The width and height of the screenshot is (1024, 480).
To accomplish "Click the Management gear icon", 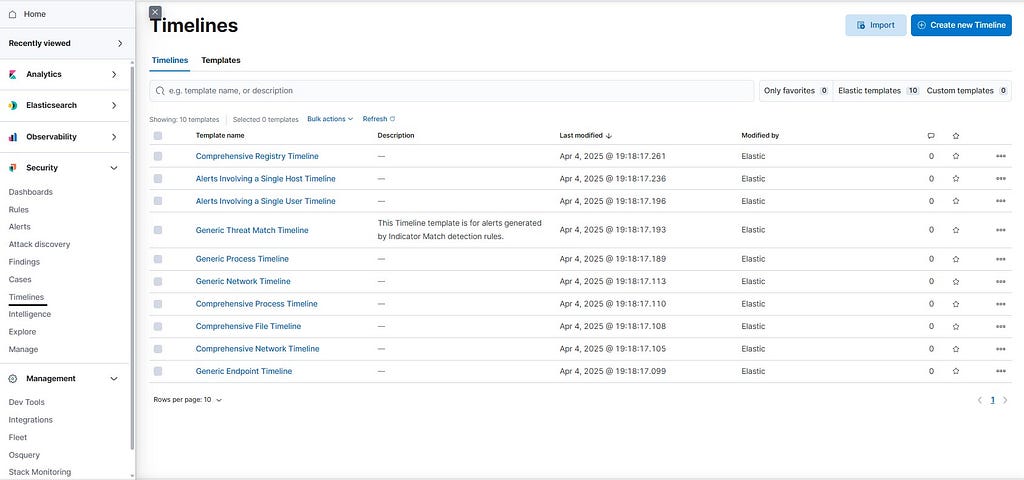I will [13, 379].
